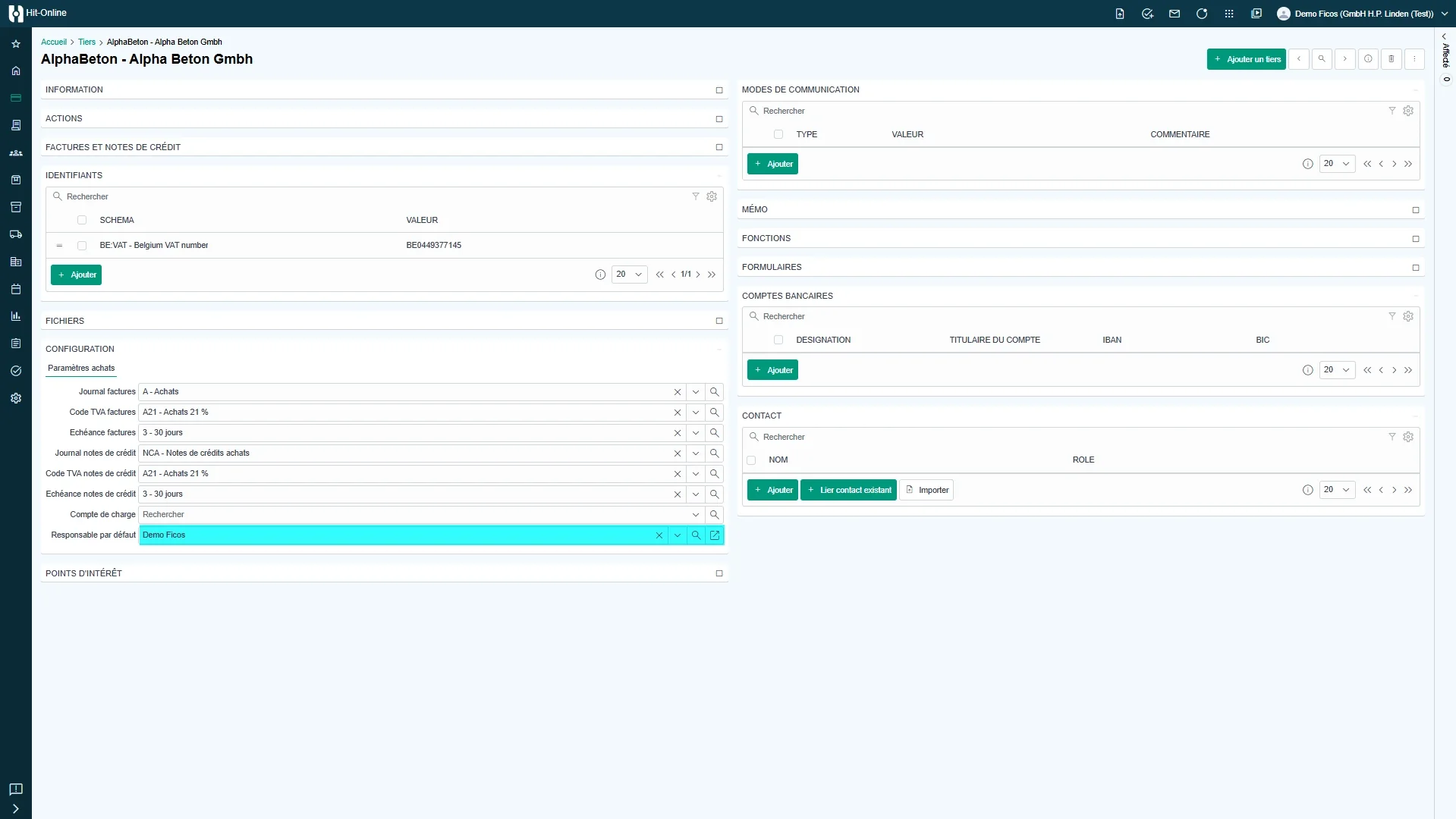This screenshot has height=819, width=1456.
Task: Click the delete trash icon in header toolbar
Action: (x=1392, y=59)
